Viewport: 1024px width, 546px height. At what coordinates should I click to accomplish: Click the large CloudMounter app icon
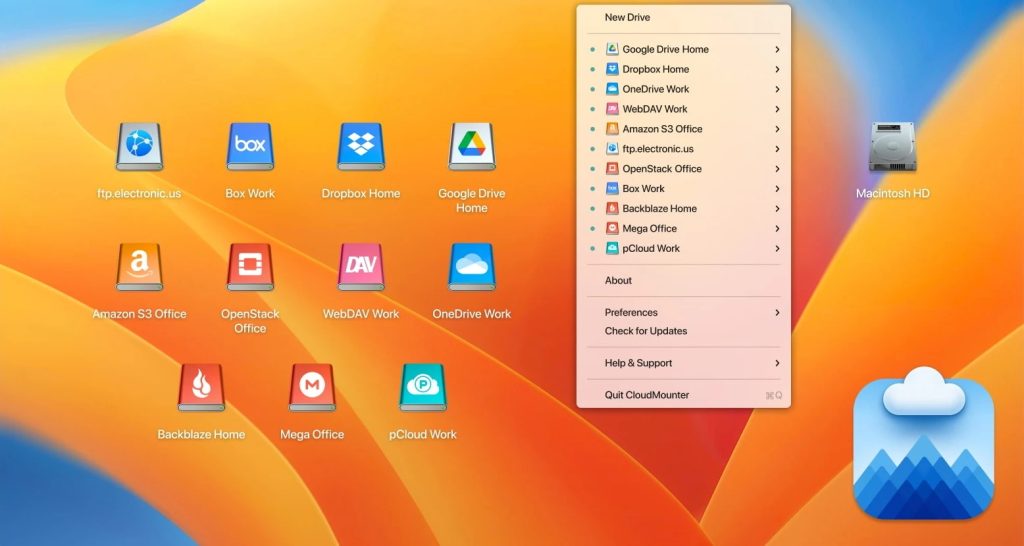(923, 443)
